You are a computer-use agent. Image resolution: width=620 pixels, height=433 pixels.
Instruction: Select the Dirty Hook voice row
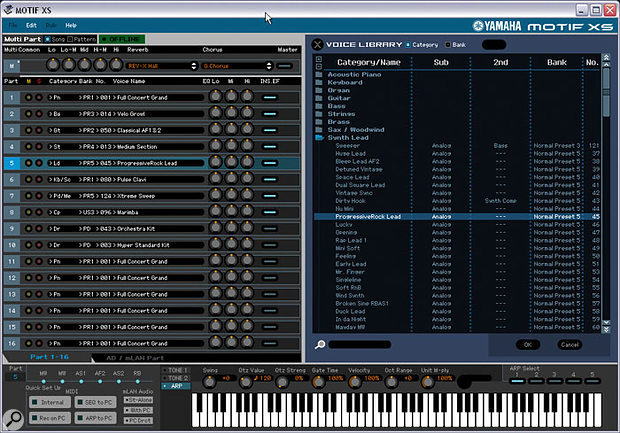(x=457, y=201)
